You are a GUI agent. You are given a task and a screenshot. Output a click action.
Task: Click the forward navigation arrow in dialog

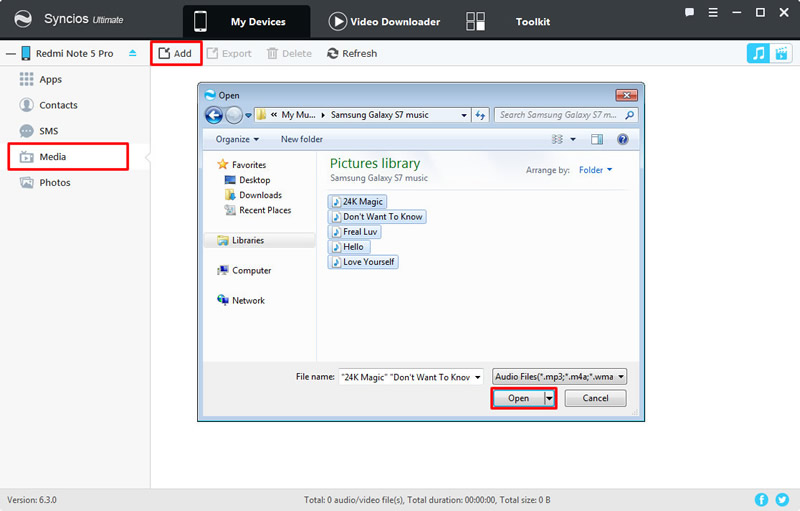[x=234, y=115]
